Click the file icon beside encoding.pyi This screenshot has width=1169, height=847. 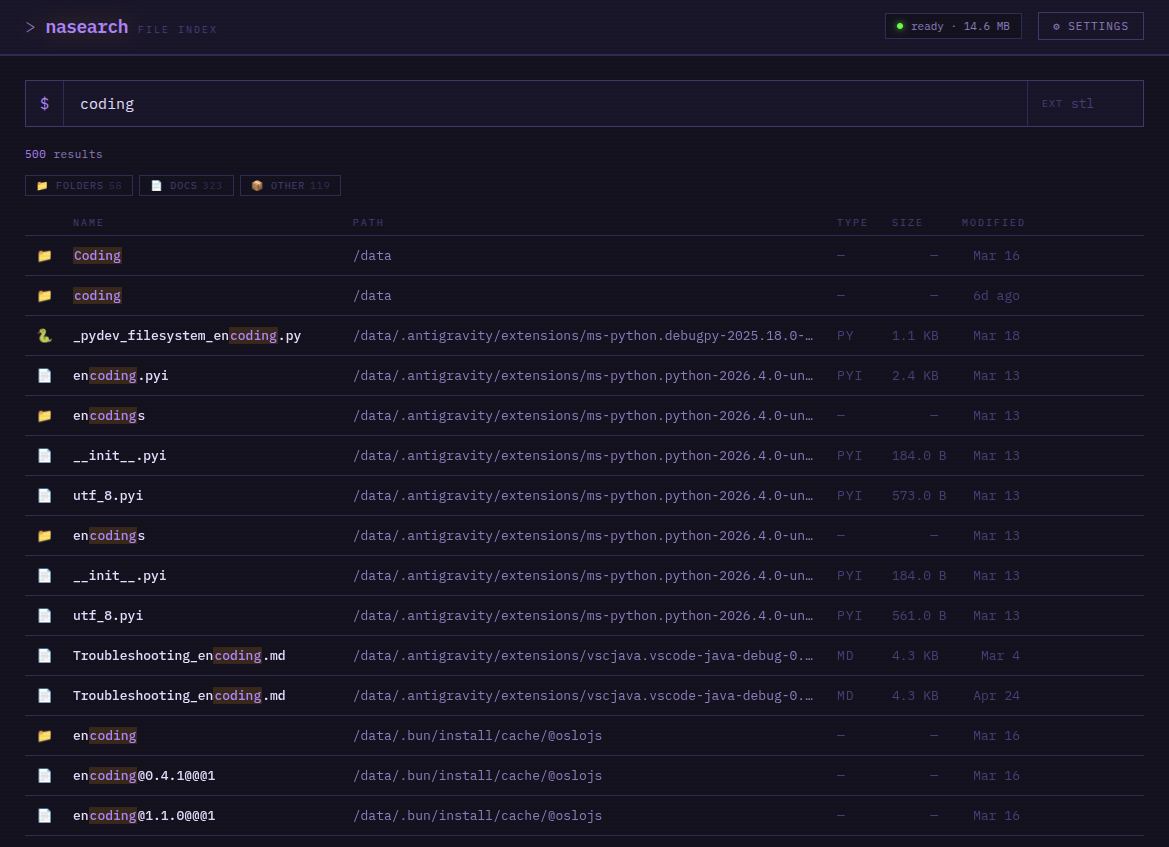pos(45,376)
